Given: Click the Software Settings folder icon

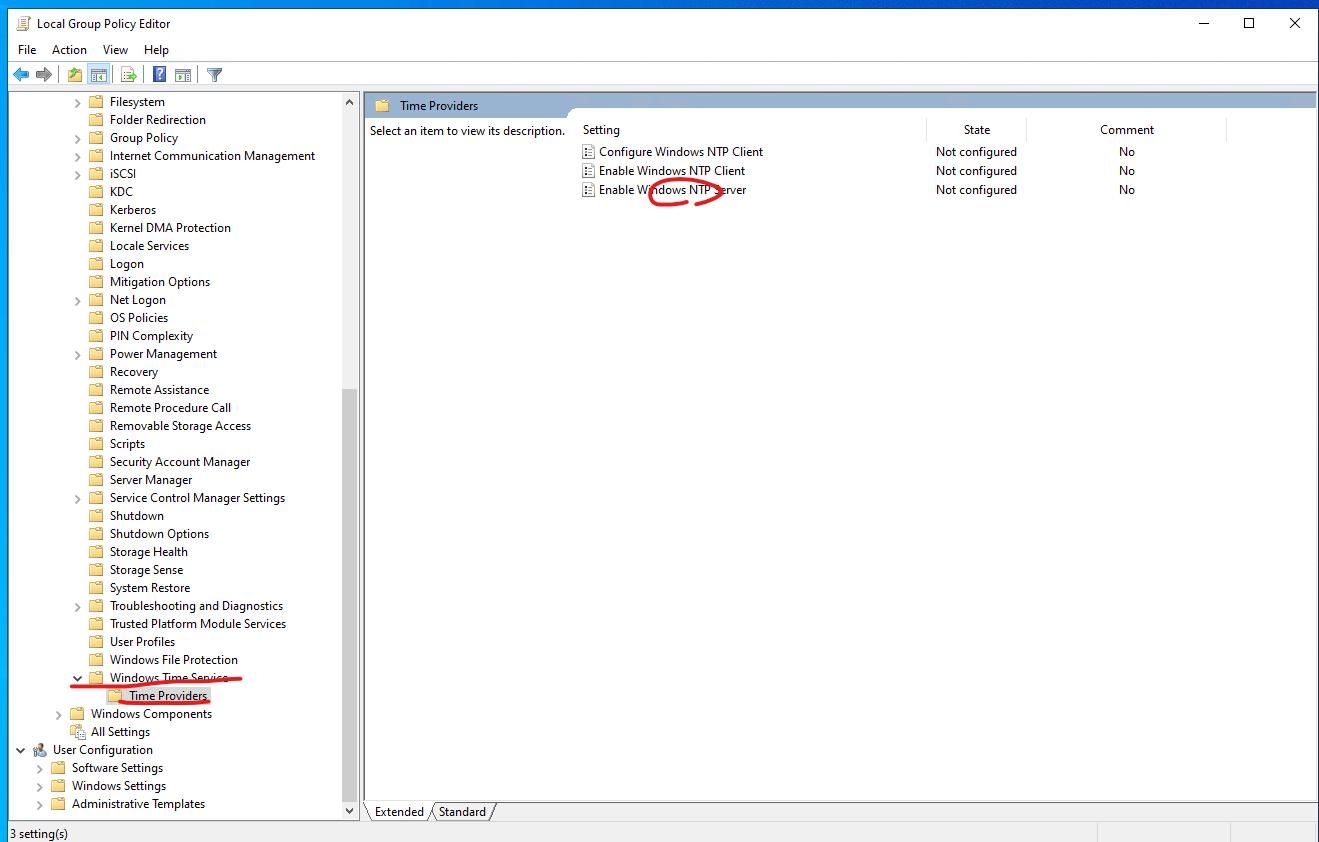Looking at the screenshot, I should click(58, 768).
